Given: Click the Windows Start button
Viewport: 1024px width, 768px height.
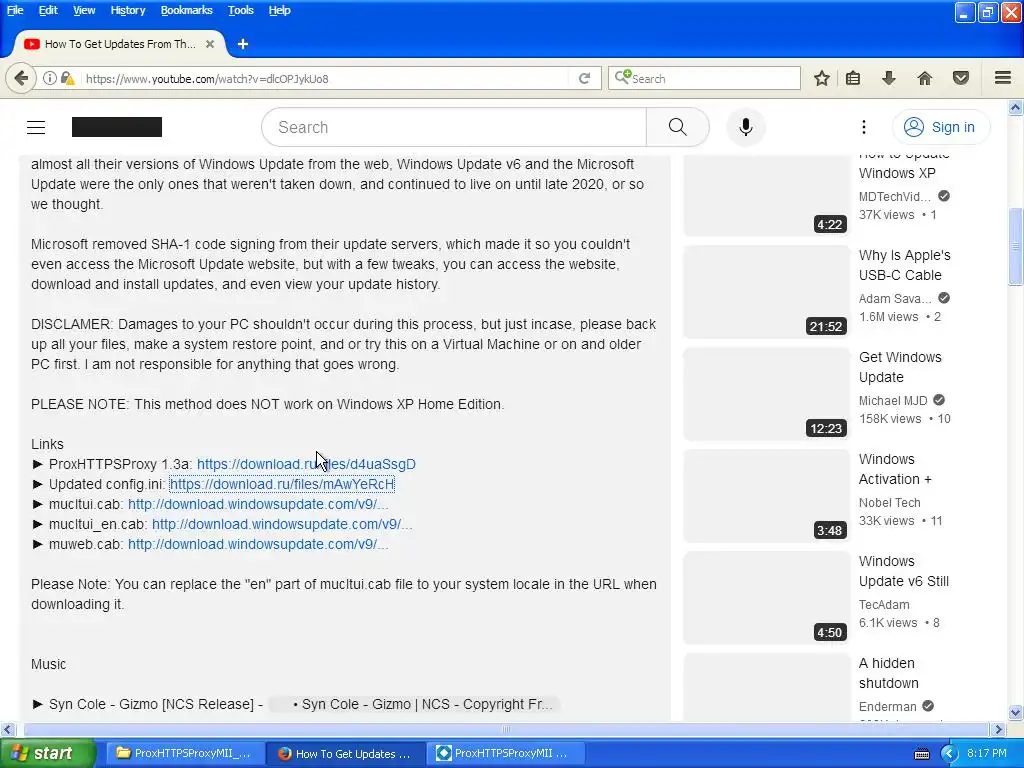Looking at the screenshot, I should point(48,753).
